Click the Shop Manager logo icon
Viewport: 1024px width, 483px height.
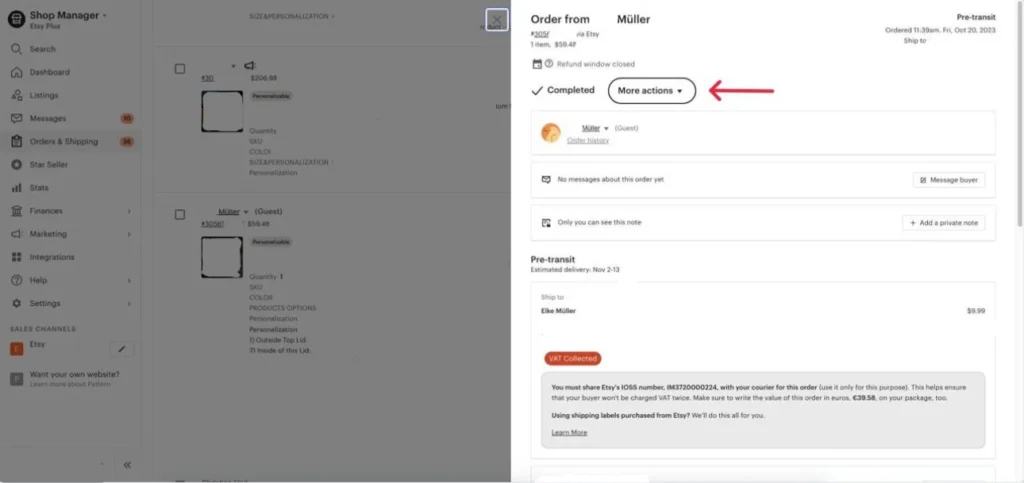click(16, 19)
